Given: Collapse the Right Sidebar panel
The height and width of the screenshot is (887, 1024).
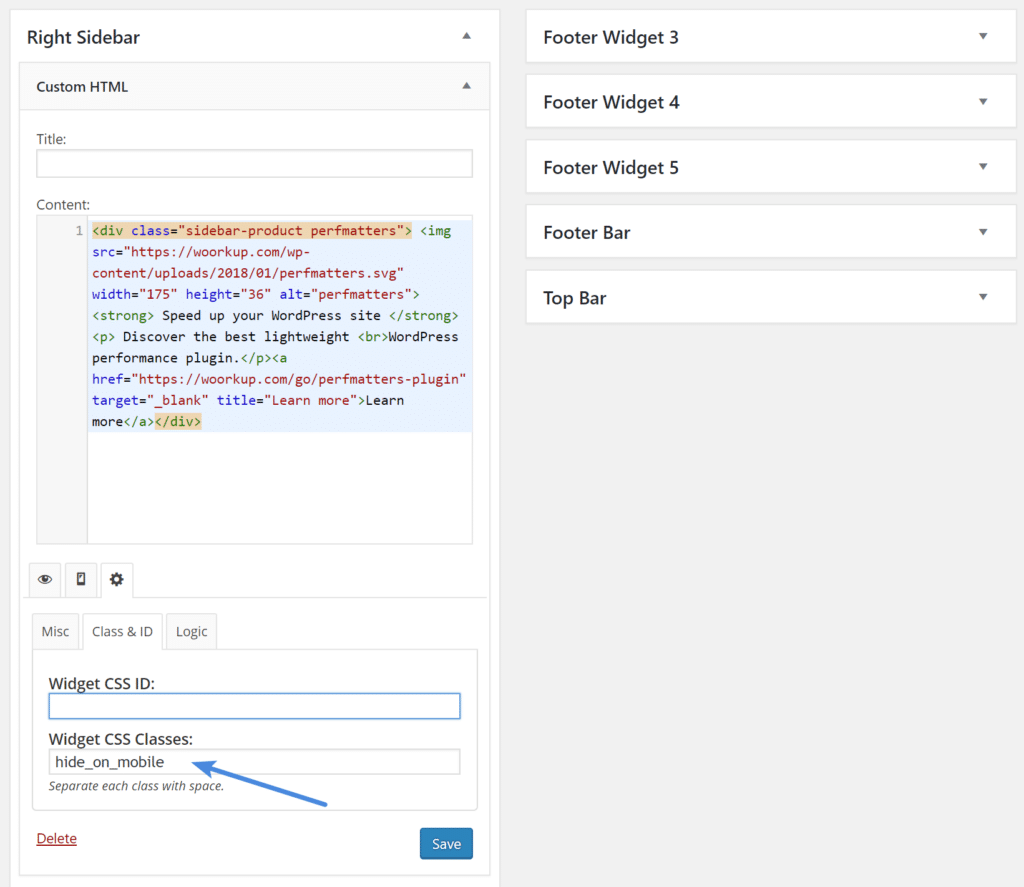Looking at the screenshot, I should 466,36.
